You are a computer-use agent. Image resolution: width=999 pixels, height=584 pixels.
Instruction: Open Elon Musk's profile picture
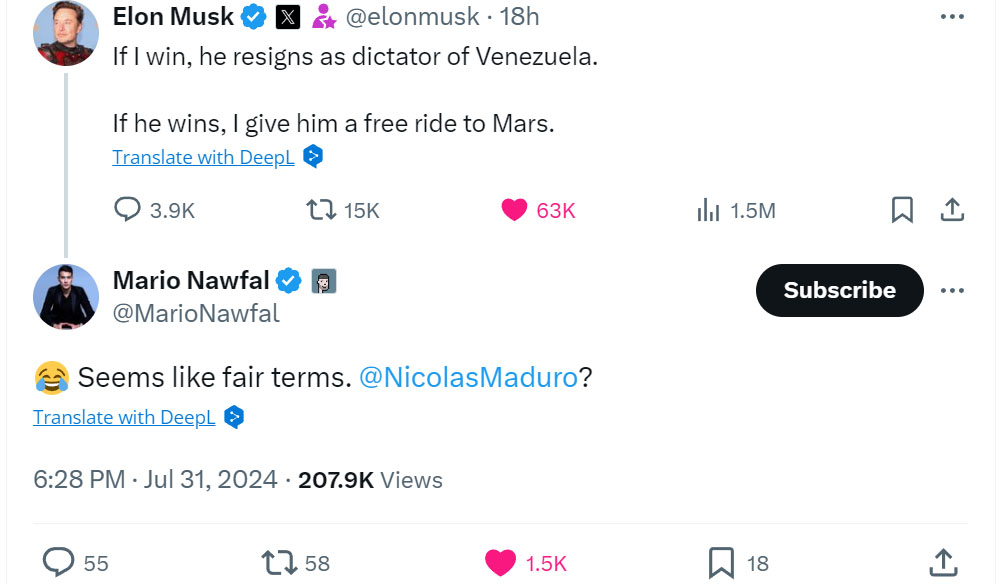[66, 32]
